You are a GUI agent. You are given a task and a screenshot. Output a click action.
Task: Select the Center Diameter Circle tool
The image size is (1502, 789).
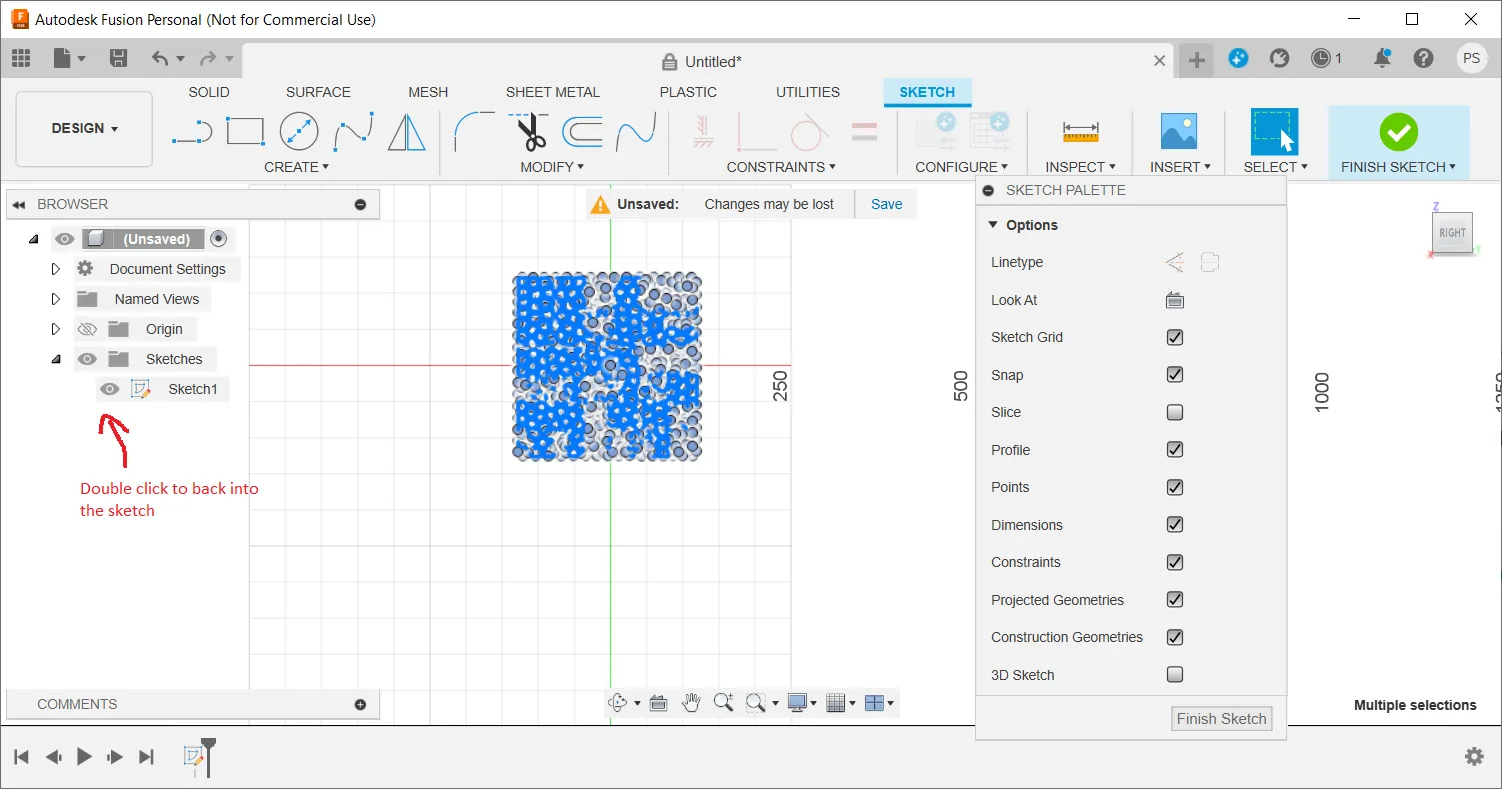[x=299, y=131]
